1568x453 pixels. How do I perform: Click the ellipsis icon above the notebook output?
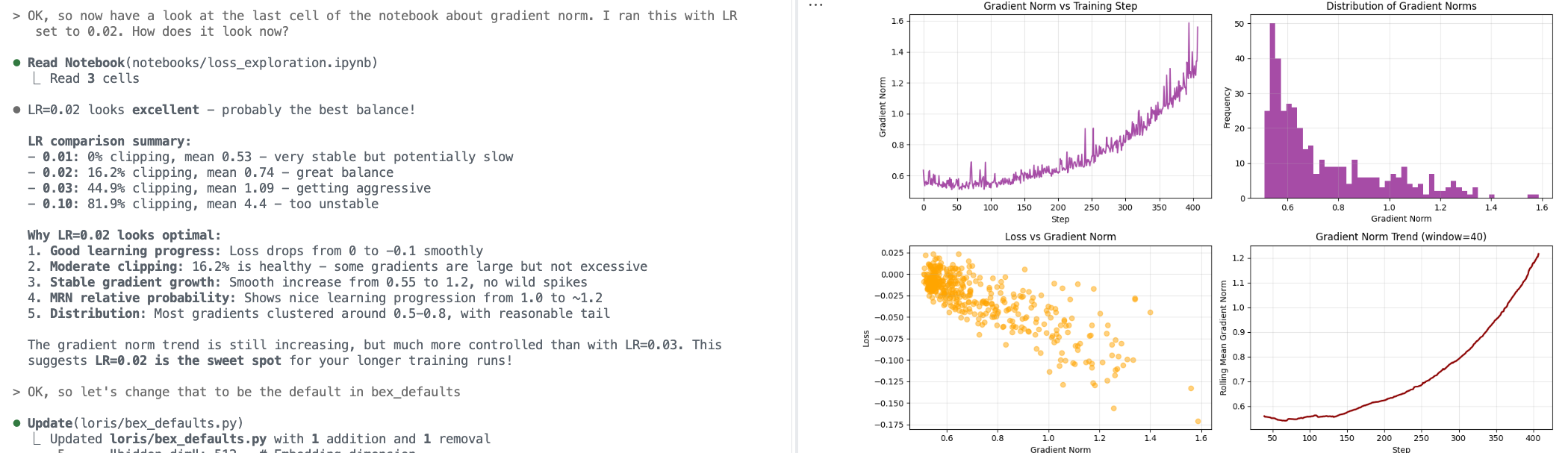[x=815, y=5]
